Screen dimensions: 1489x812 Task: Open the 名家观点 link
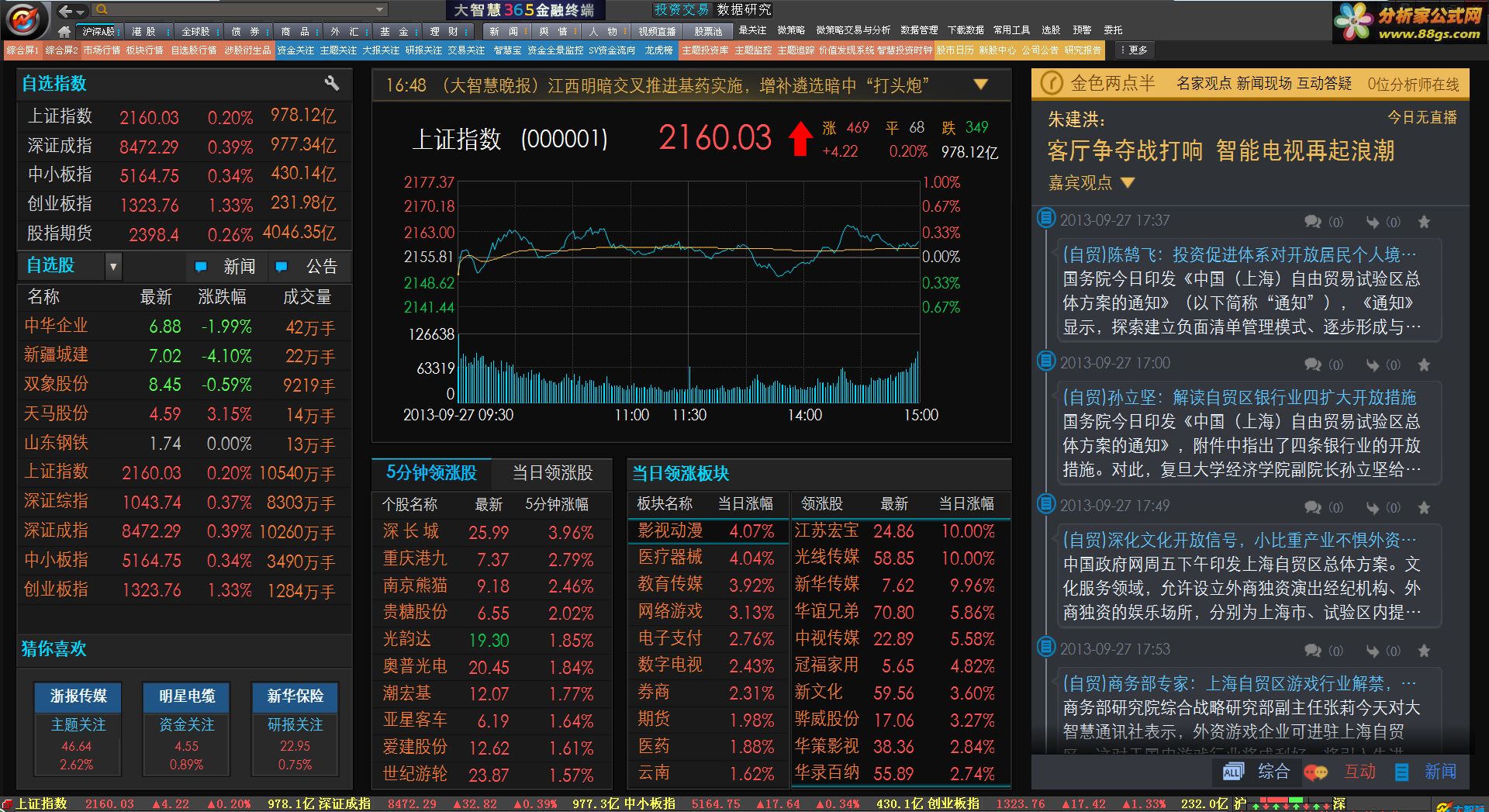pos(1204,84)
